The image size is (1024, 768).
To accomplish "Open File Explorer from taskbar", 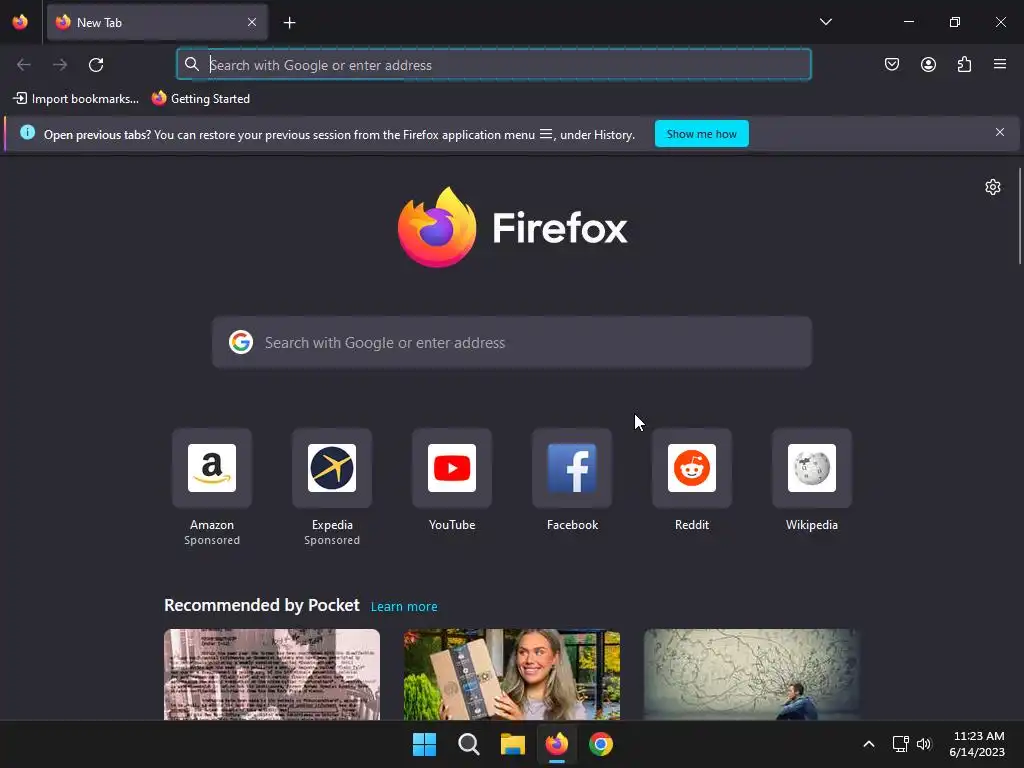I will coord(513,744).
